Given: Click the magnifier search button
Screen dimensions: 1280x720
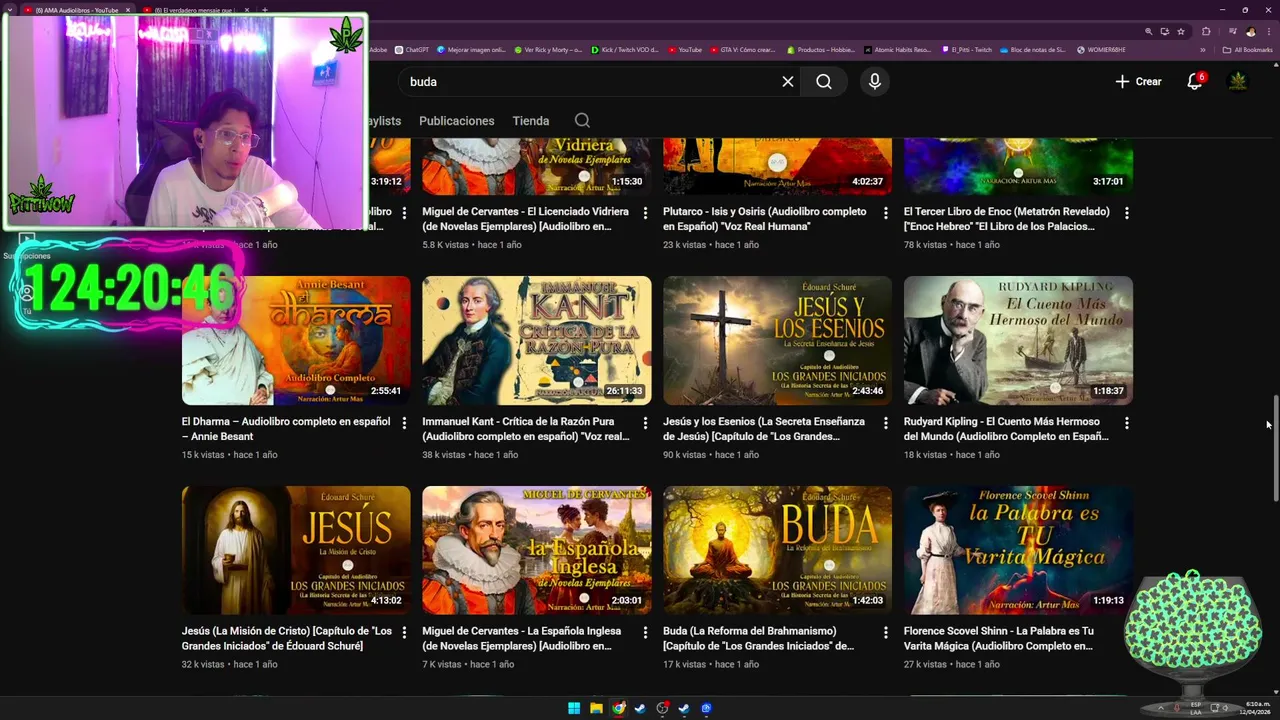Looking at the screenshot, I should click(824, 82).
